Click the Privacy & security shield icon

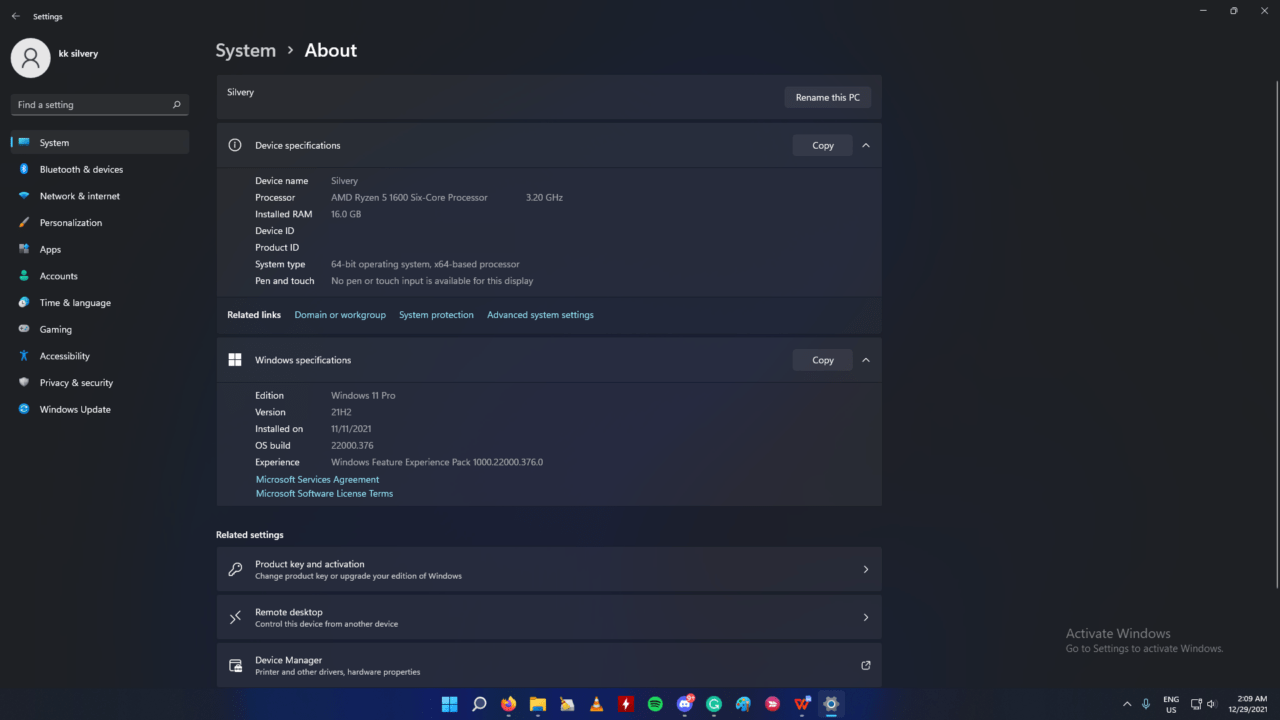[x=24, y=383]
